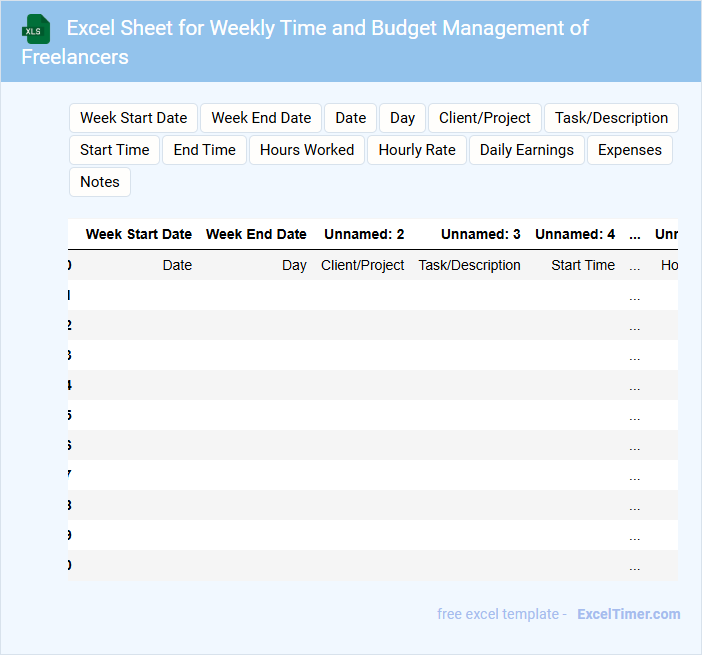The width and height of the screenshot is (702, 655).
Task: Select the Client/Project tag
Action: (485, 118)
